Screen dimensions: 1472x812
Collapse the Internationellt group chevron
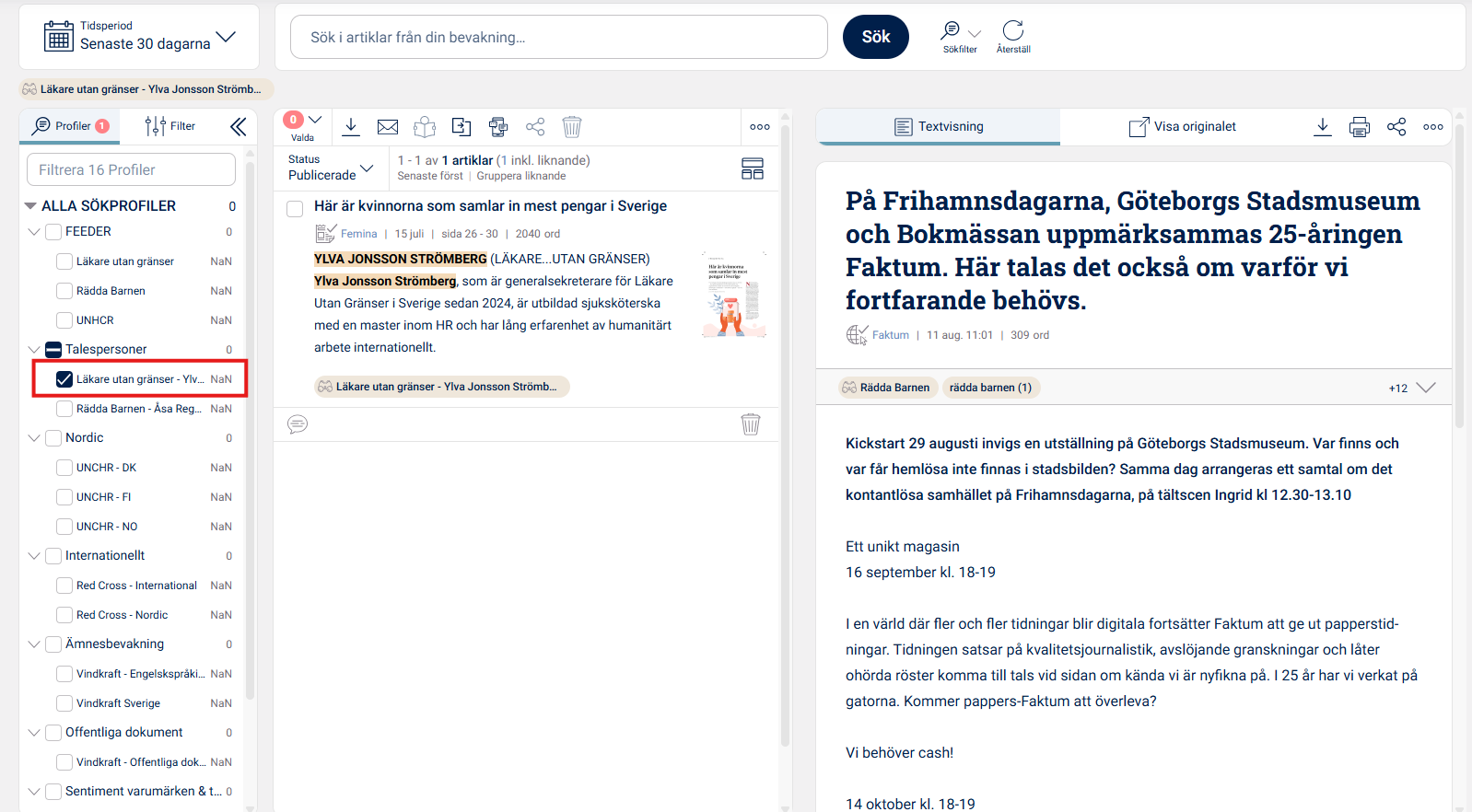tap(34, 556)
